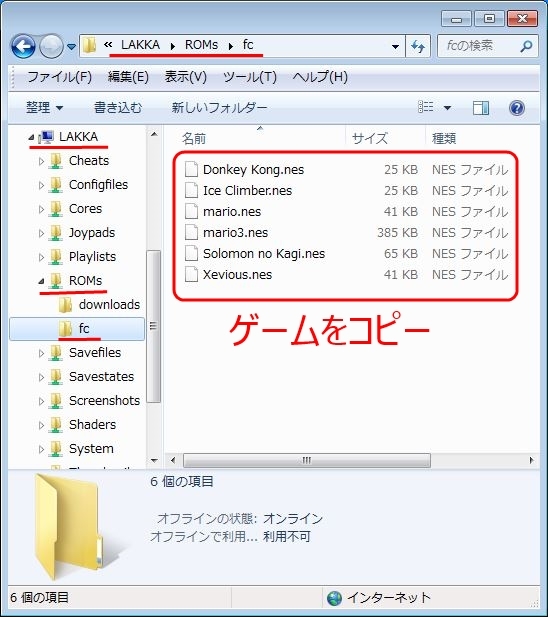Select the Xevious.nes file icon
This screenshot has height=617, width=548.
click(x=191, y=275)
